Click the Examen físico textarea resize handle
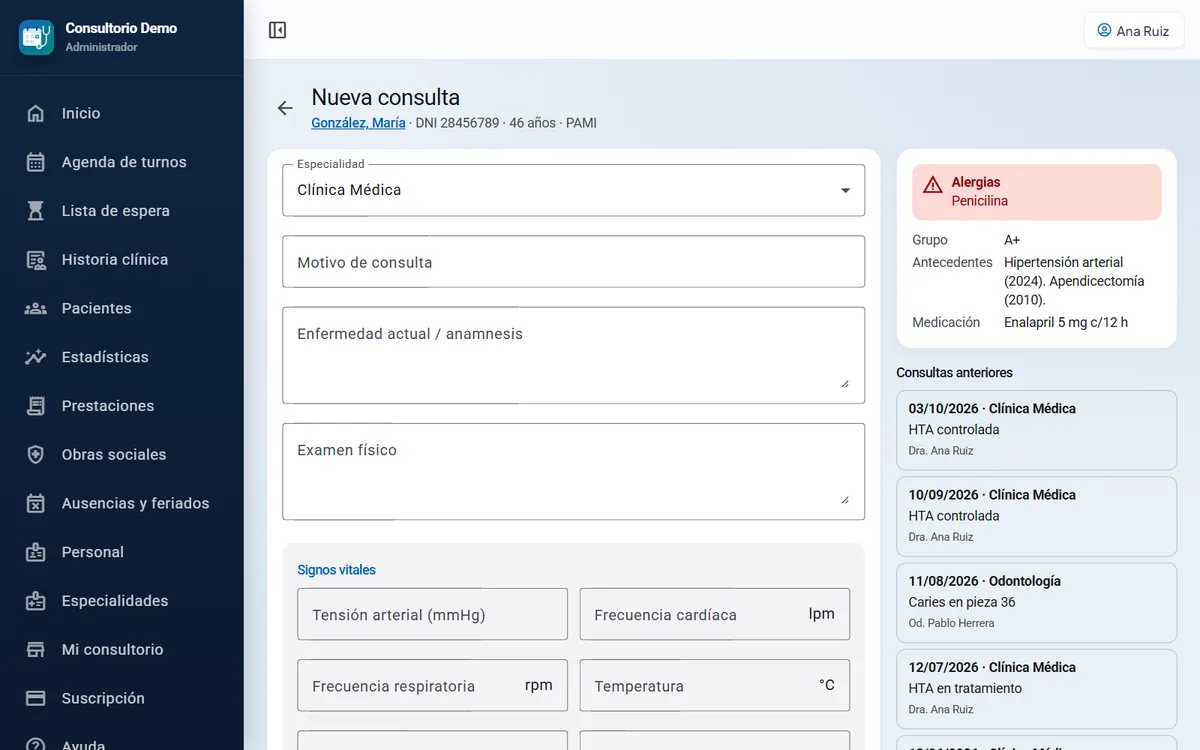The height and width of the screenshot is (750, 1200). 844,498
